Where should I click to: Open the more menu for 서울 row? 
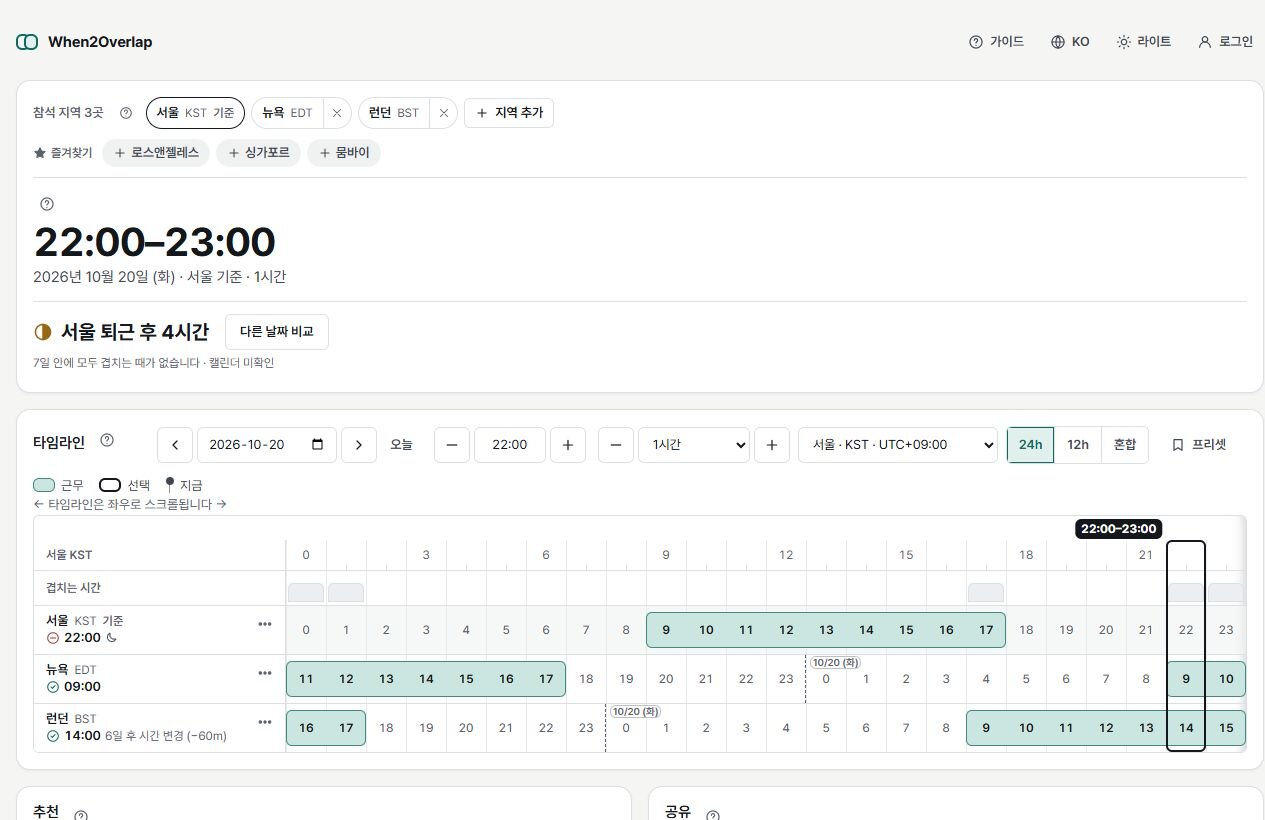pyautogui.click(x=265, y=624)
